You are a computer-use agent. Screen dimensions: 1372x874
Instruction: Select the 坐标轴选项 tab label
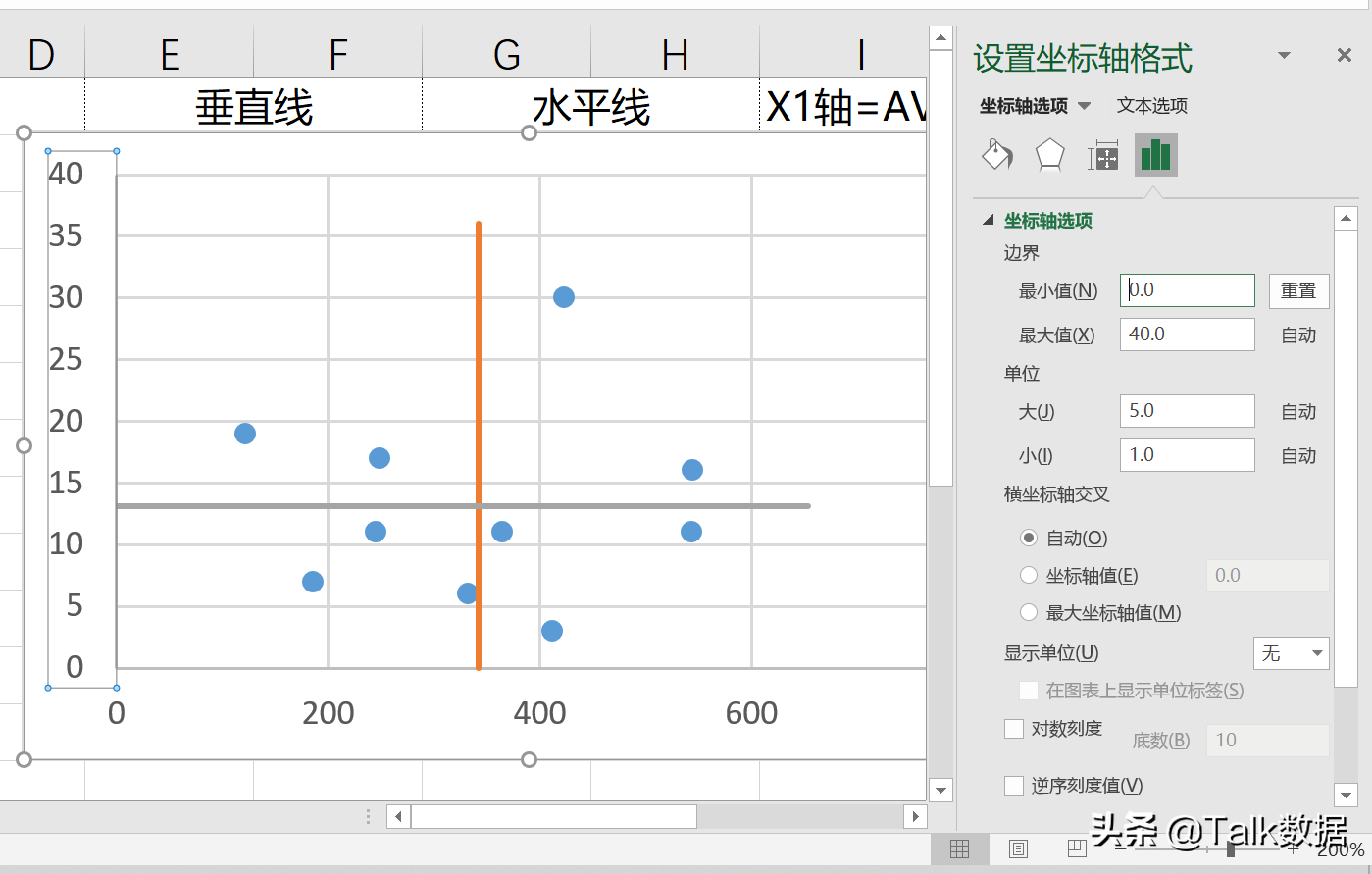[x=1024, y=106]
